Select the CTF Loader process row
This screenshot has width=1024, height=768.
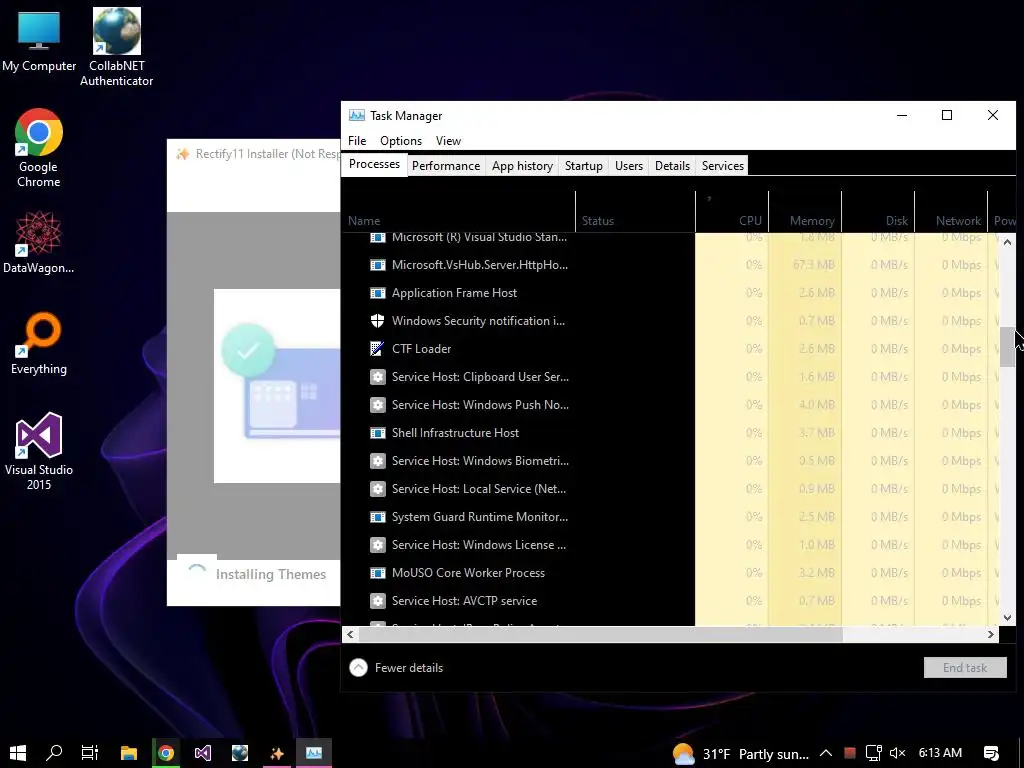pyautogui.click(x=670, y=349)
